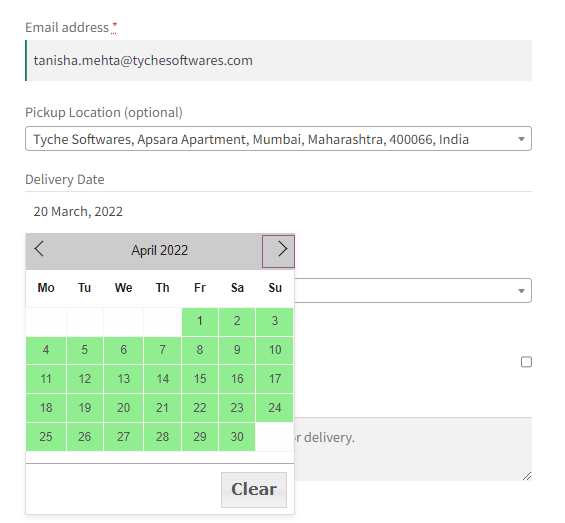565x523 pixels.
Task: Expand the dropdown beside the calendar
Action: click(x=521, y=291)
